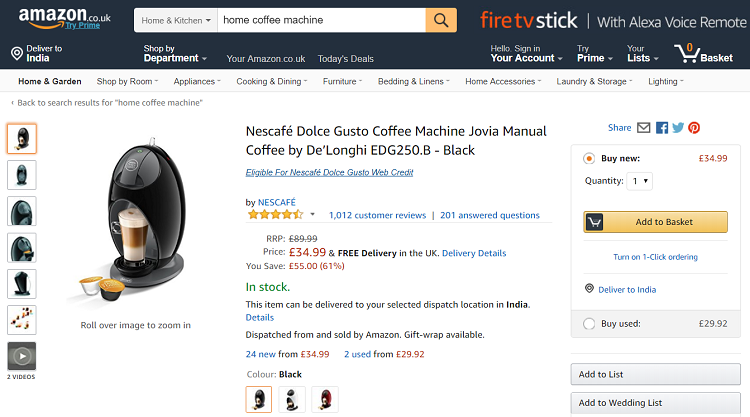Viewport: 750px width, 417px height.
Task: Share product on Facebook icon
Action: pos(662,128)
